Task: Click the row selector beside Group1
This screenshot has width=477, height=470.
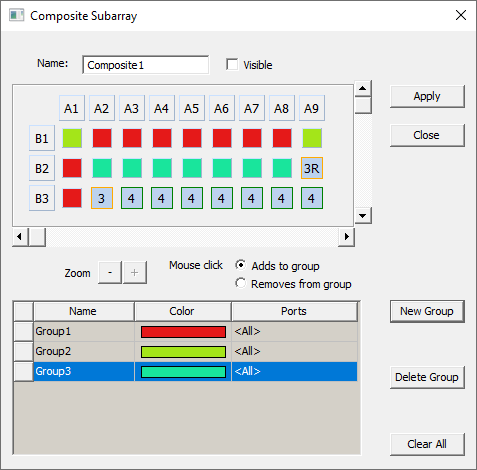Action: click(x=24, y=332)
